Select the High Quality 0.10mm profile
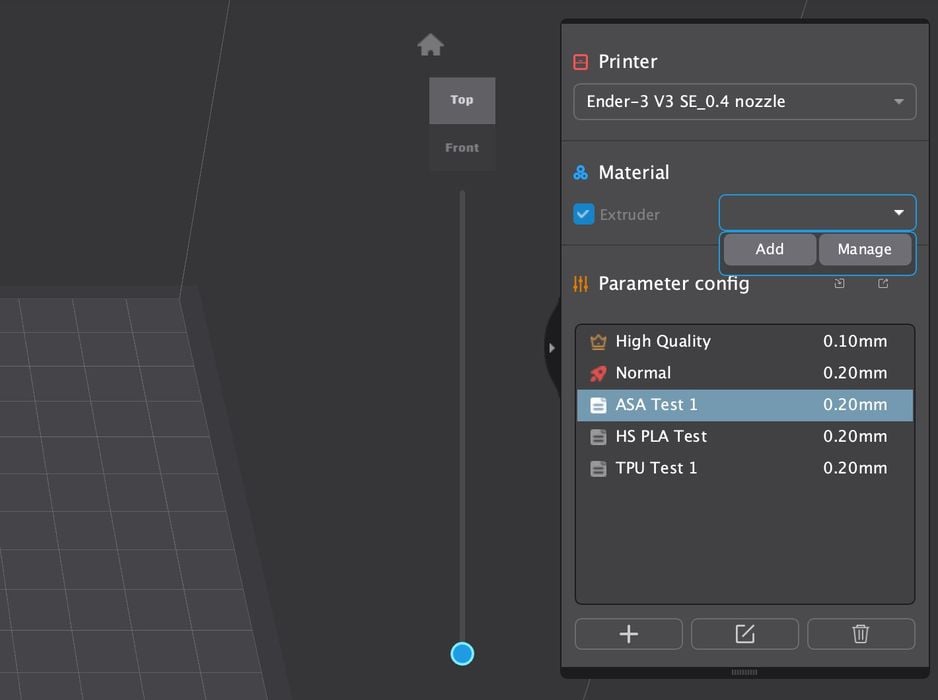 click(x=744, y=341)
